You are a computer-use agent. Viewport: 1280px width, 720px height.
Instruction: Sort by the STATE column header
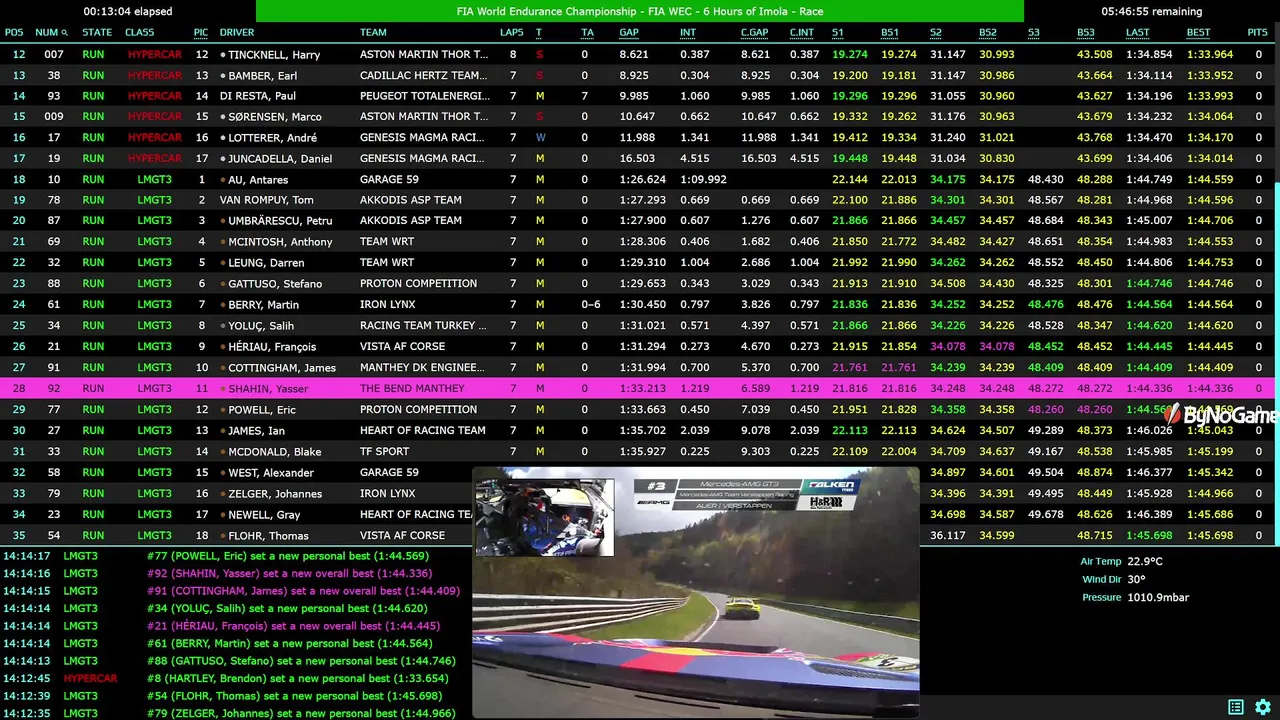(x=97, y=33)
